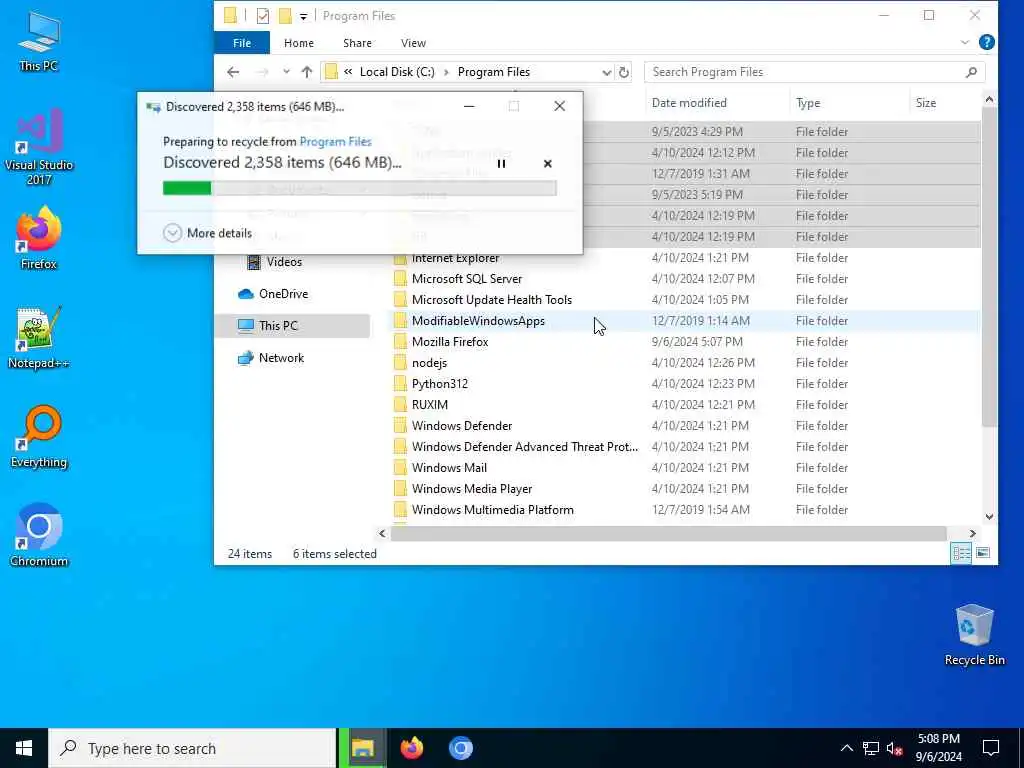Go back in File Explorer
Viewport: 1024px width, 768px height.
tap(233, 72)
